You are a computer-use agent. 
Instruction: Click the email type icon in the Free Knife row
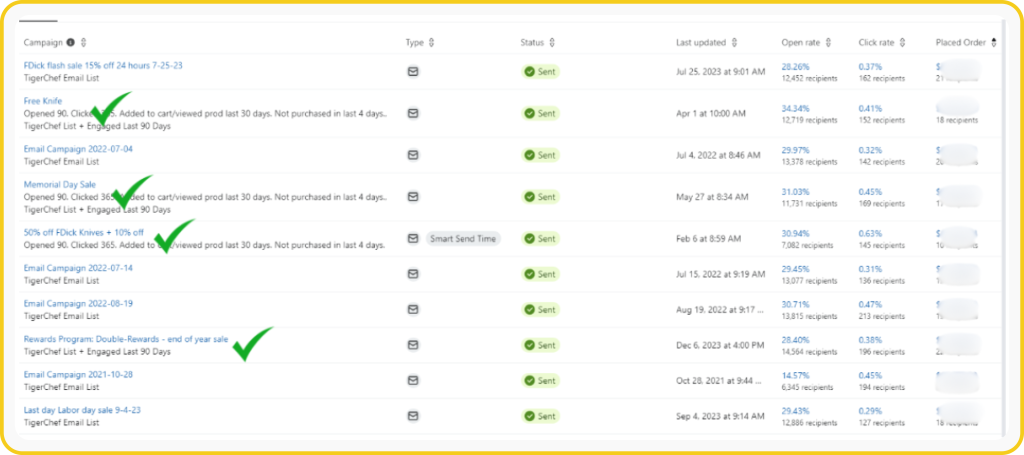[412, 113]
